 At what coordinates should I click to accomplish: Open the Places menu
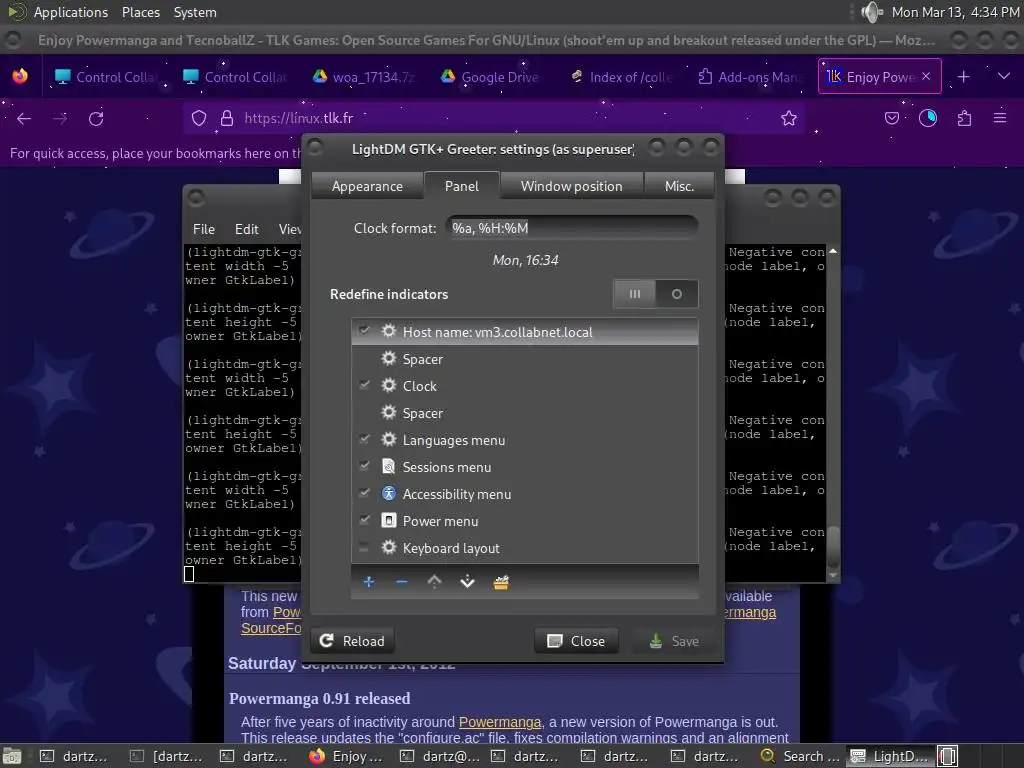pyautogui.click(x=140, y=12)
